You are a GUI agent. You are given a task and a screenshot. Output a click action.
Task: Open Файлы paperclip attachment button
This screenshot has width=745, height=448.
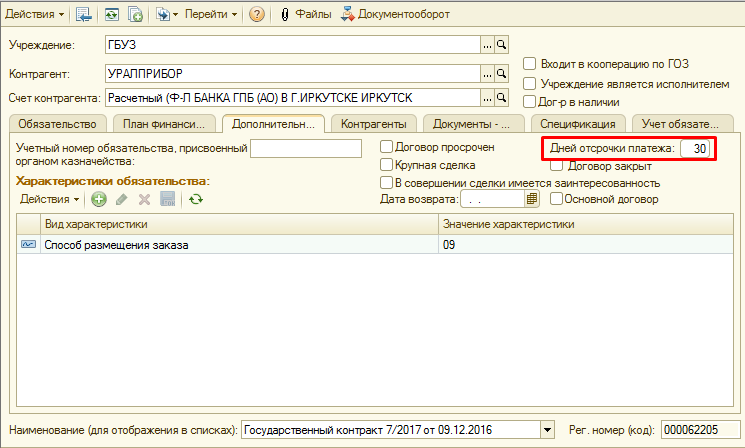pos(306,15)
